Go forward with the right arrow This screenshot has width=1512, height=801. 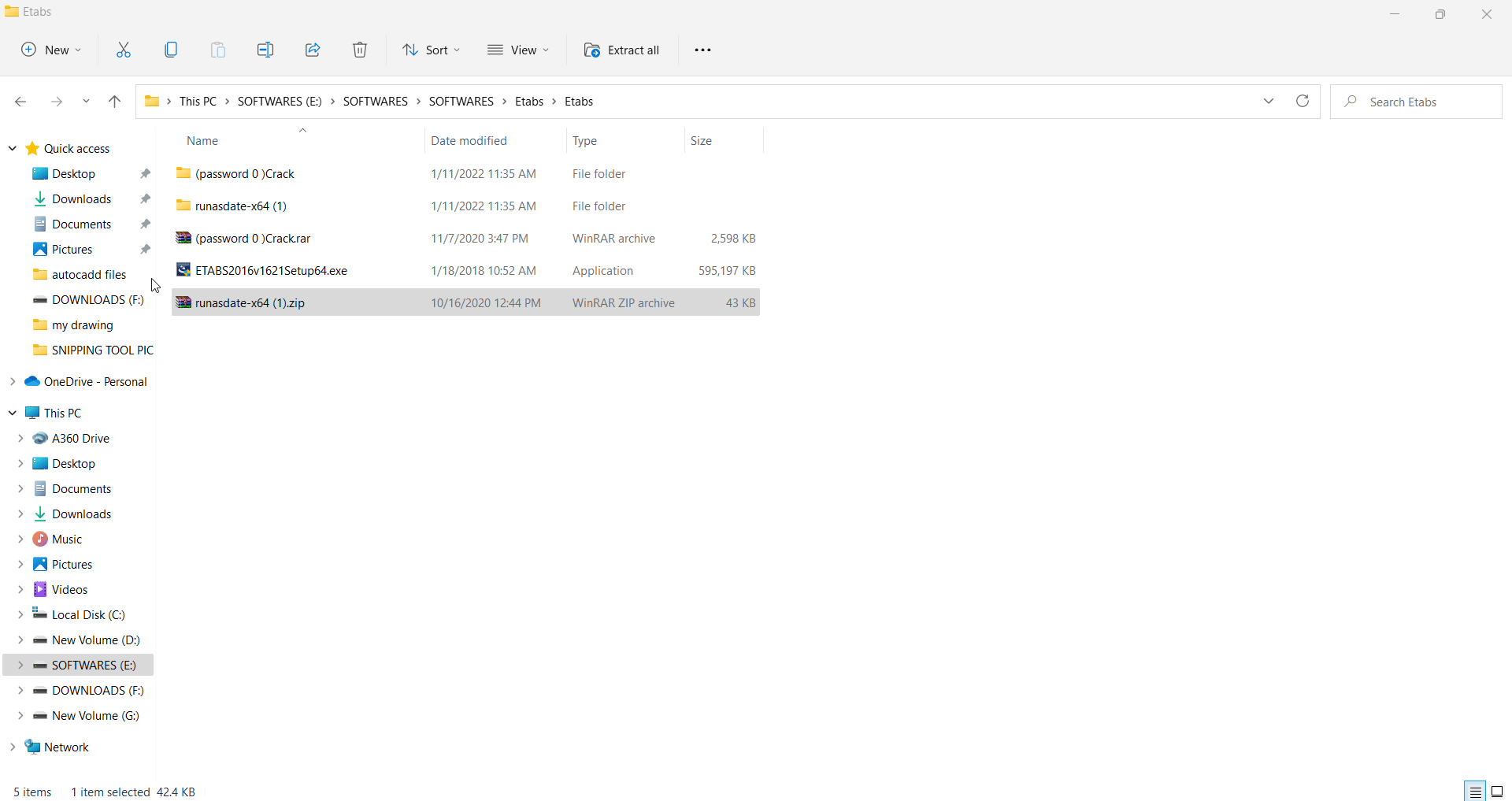coord(56,102)
